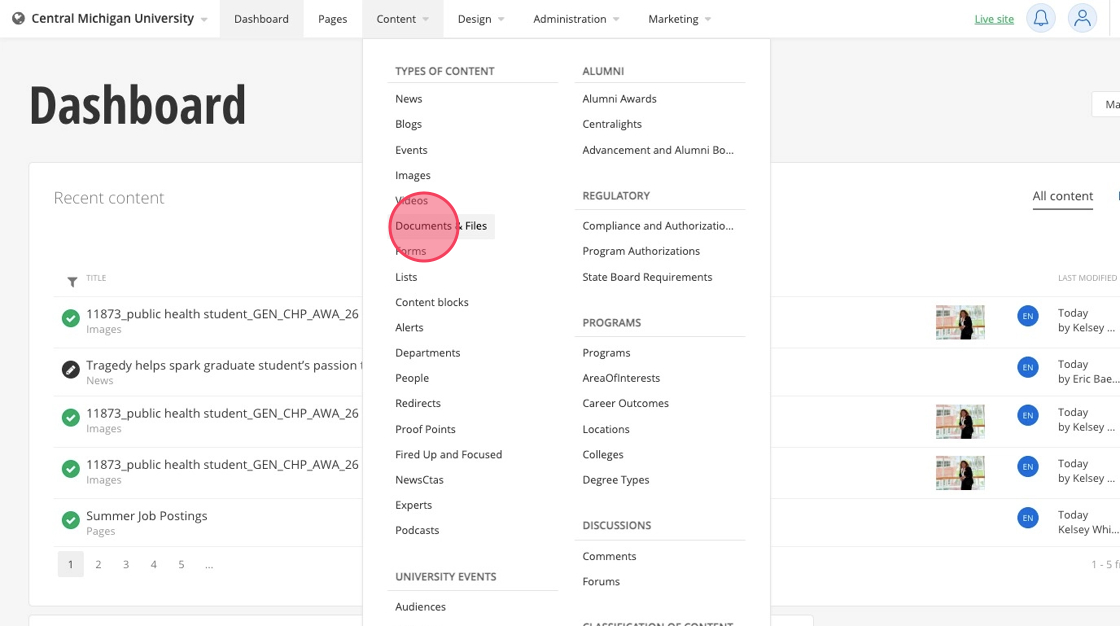Choose AreaOfInterests menu entry
Image resolution: width=1120 pixels, height=626 pixels.
pyautogui.click(x=621, y=378)
